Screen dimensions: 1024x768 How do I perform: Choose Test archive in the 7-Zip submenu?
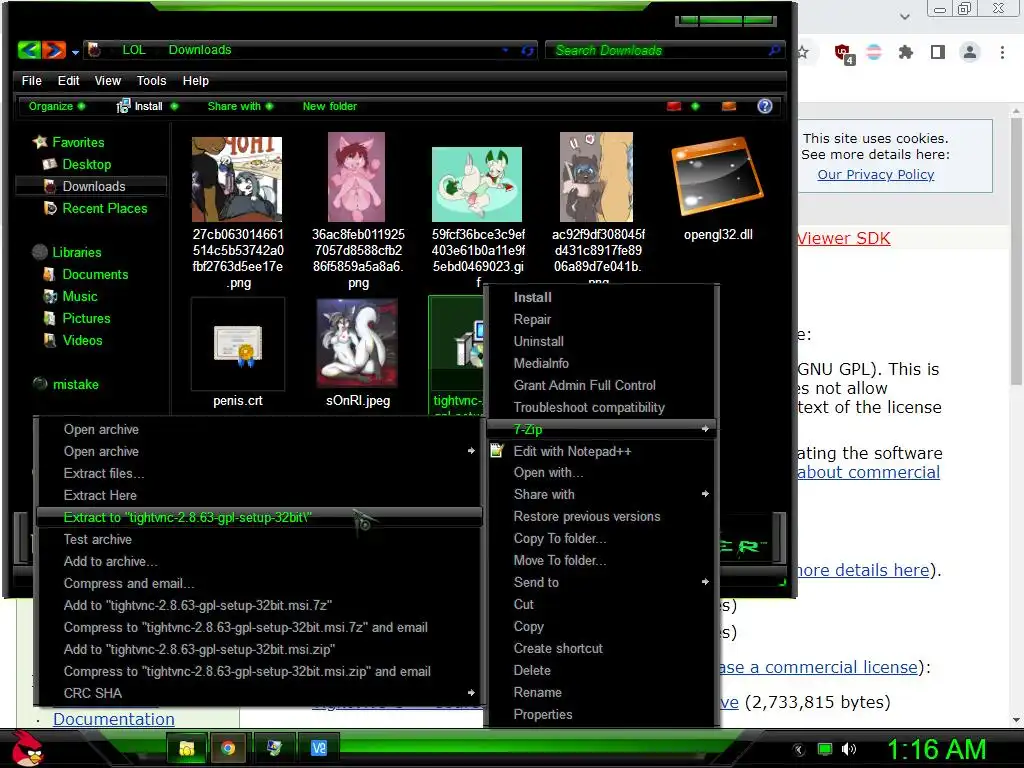click(x=97, y=539)
